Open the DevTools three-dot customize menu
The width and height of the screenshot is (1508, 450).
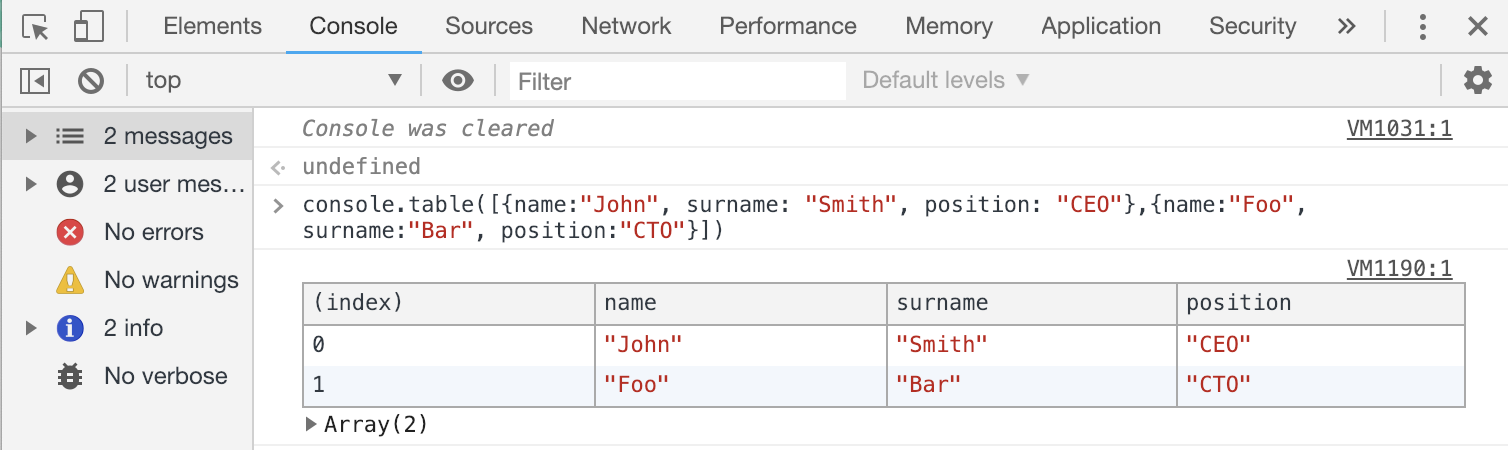(1422, 27)
